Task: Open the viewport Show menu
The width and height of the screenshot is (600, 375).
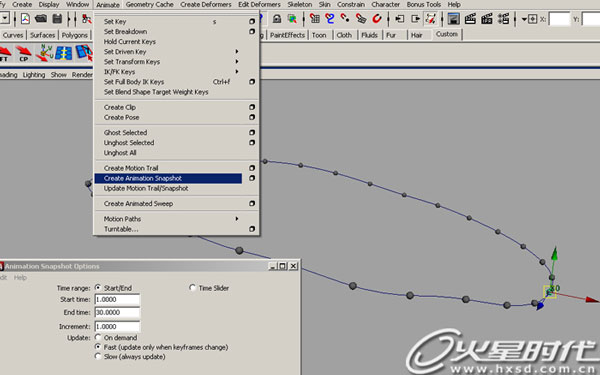Action: (59, 75)
